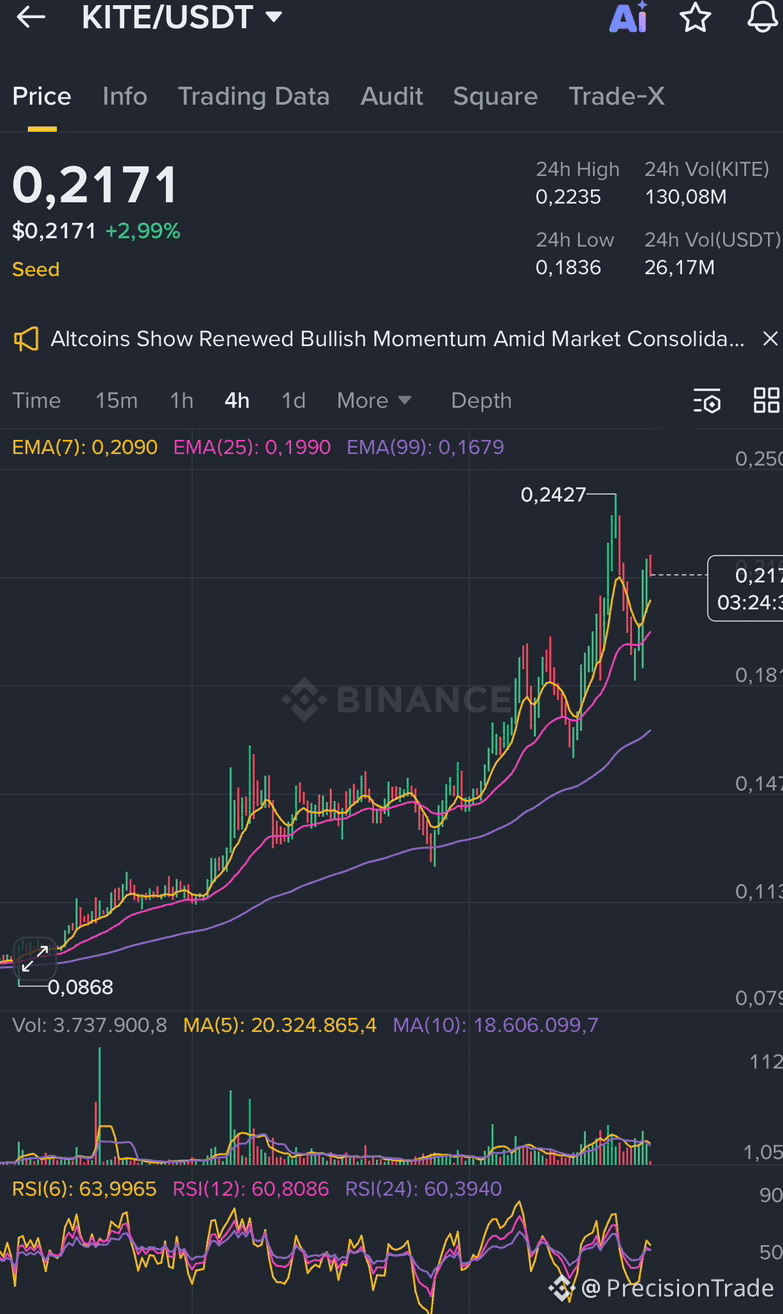
Task: Open chart settings icon beside Depth
Action: [707, 401]
